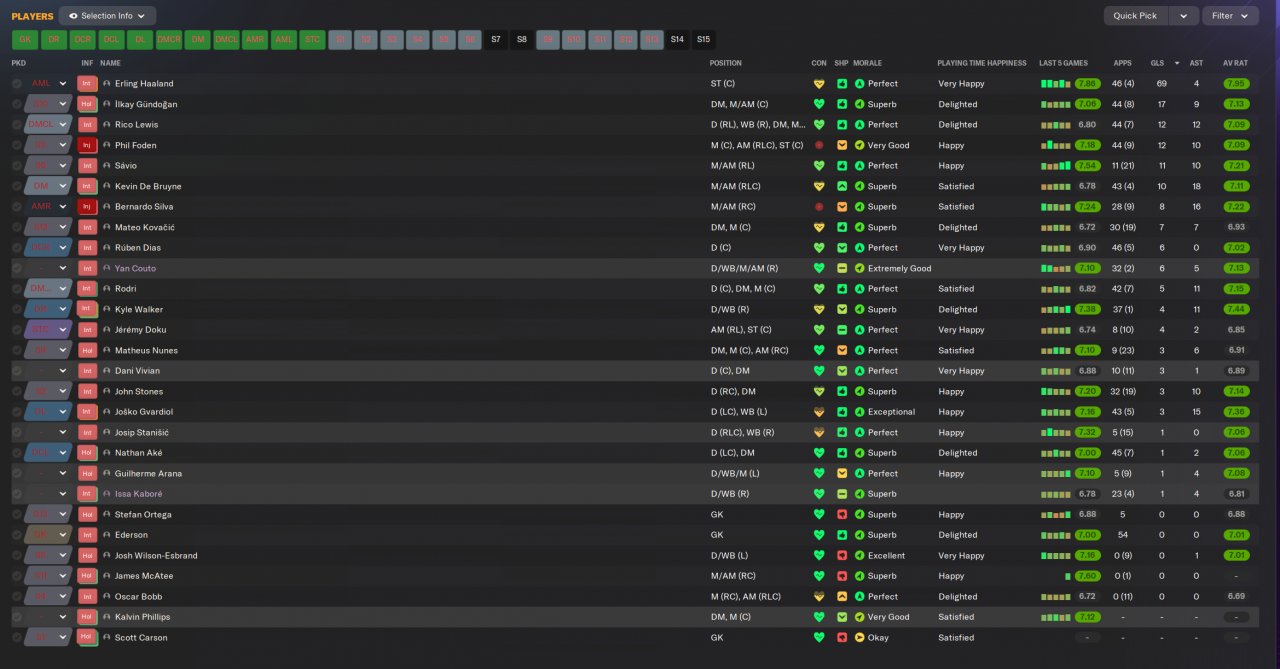Click Kyle Walker's 7.38 last game rating

point(1088,310)
